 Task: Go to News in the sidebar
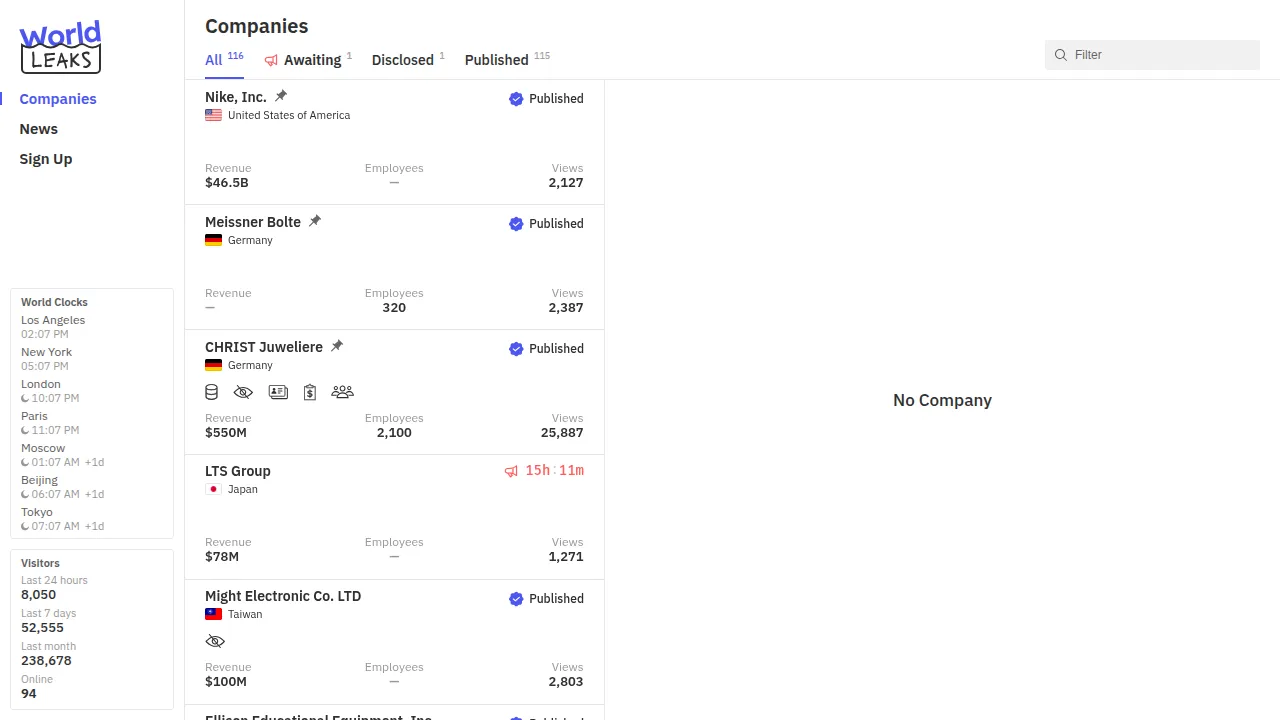click(x=39, y=129)
